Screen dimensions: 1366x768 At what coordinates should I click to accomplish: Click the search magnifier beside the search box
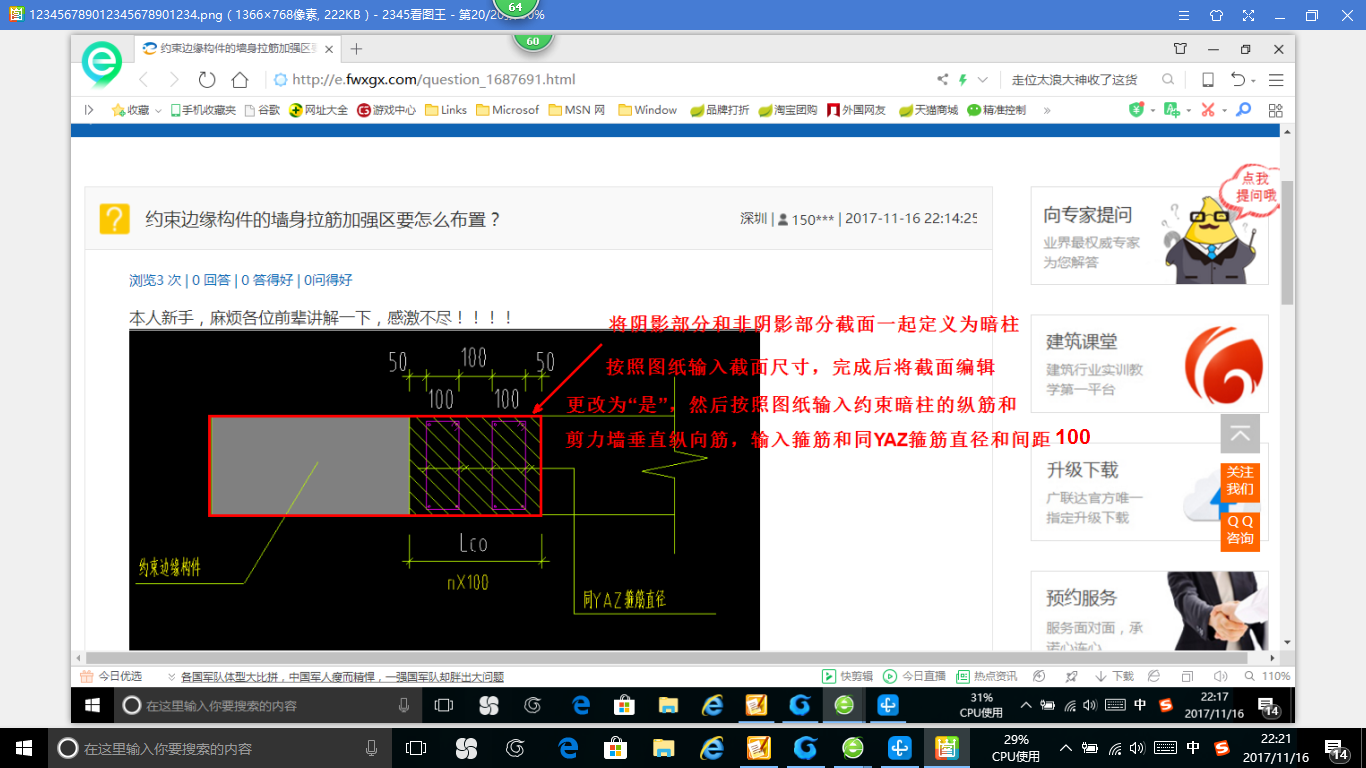1168,80
